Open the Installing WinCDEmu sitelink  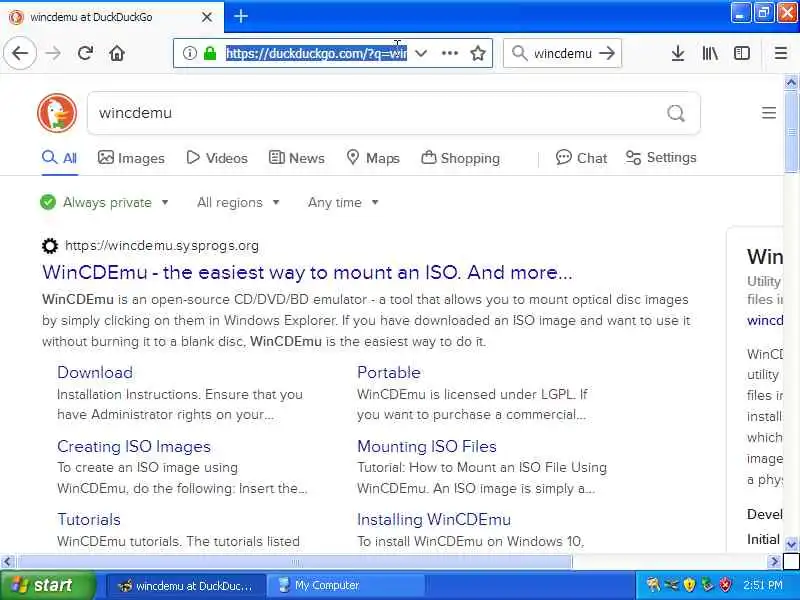click(x=434, y=519)
